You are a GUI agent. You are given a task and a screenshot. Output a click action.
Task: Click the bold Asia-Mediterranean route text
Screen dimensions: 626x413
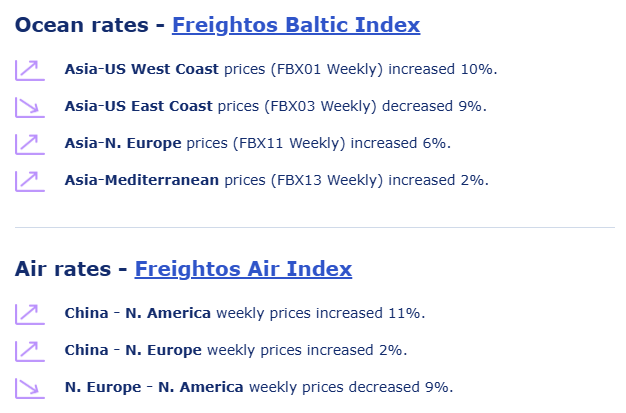pyautogui.click(x=142, y=180)
